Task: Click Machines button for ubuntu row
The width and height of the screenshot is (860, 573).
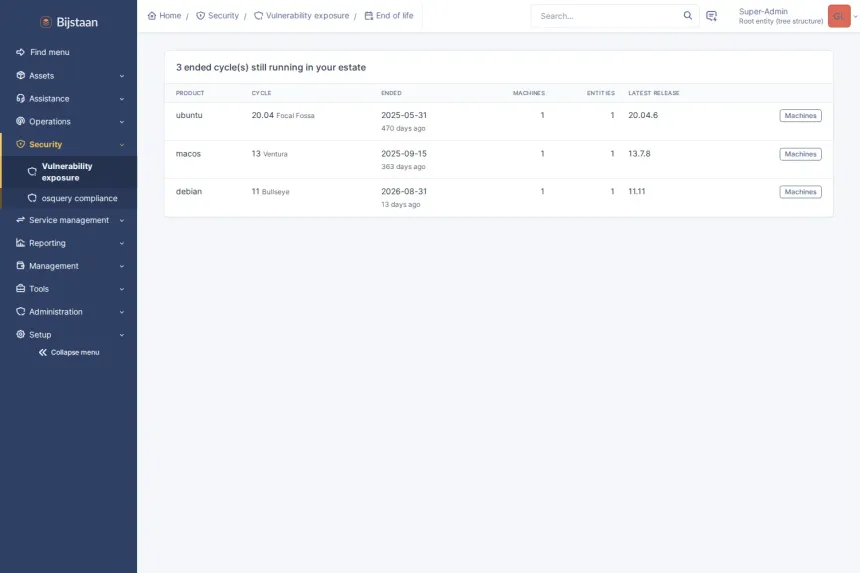Action: pyautogui.click(x=800, y=116)
